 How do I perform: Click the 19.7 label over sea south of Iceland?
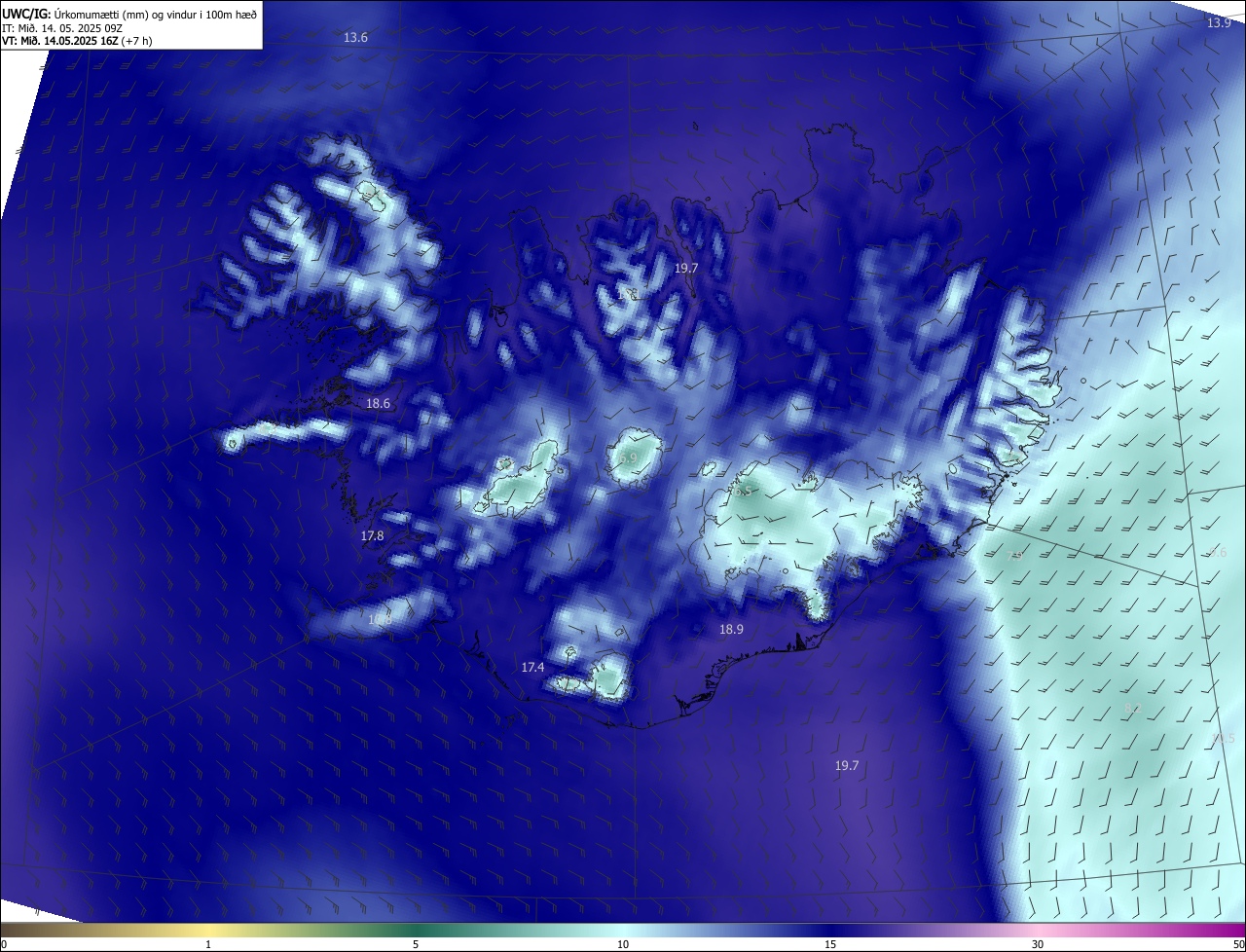847,766
